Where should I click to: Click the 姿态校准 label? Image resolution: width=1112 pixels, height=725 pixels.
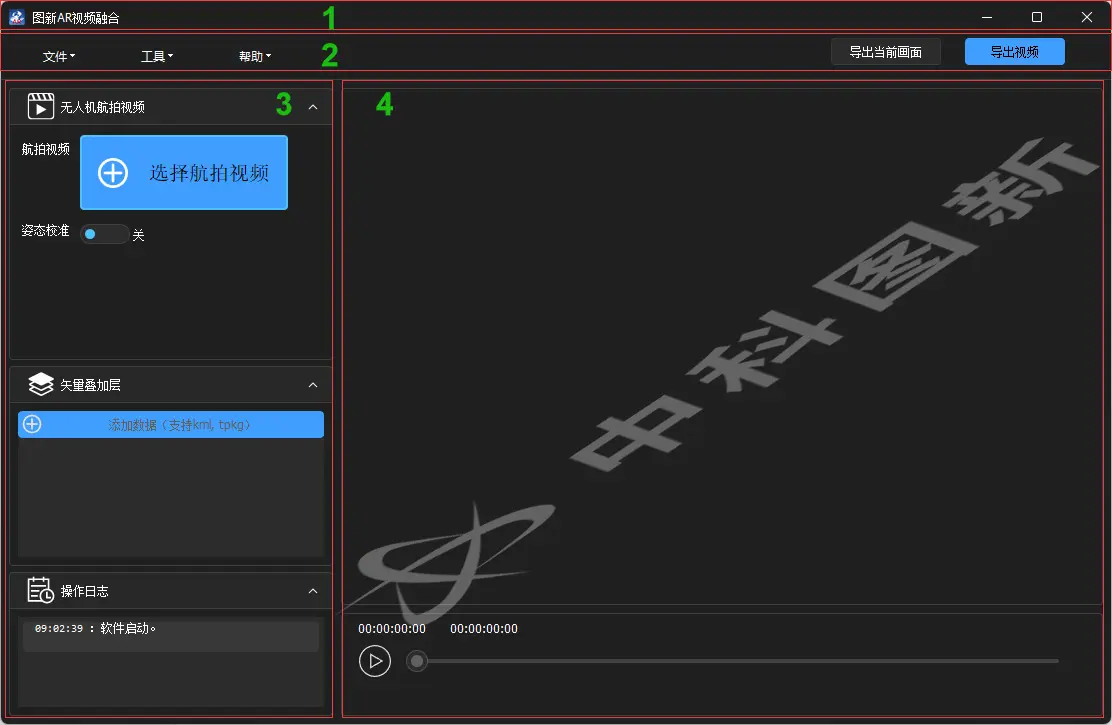pyautogui.click(x=45, y=231)
